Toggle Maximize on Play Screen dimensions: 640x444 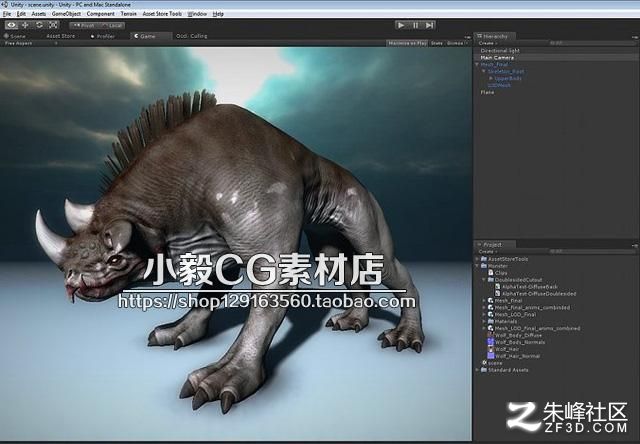tap(407, 43)
